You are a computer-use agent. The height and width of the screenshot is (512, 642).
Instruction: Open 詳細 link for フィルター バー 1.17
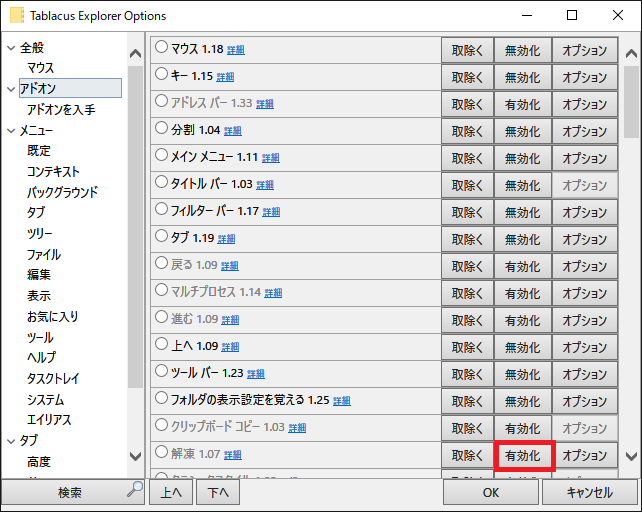[271, 212]
